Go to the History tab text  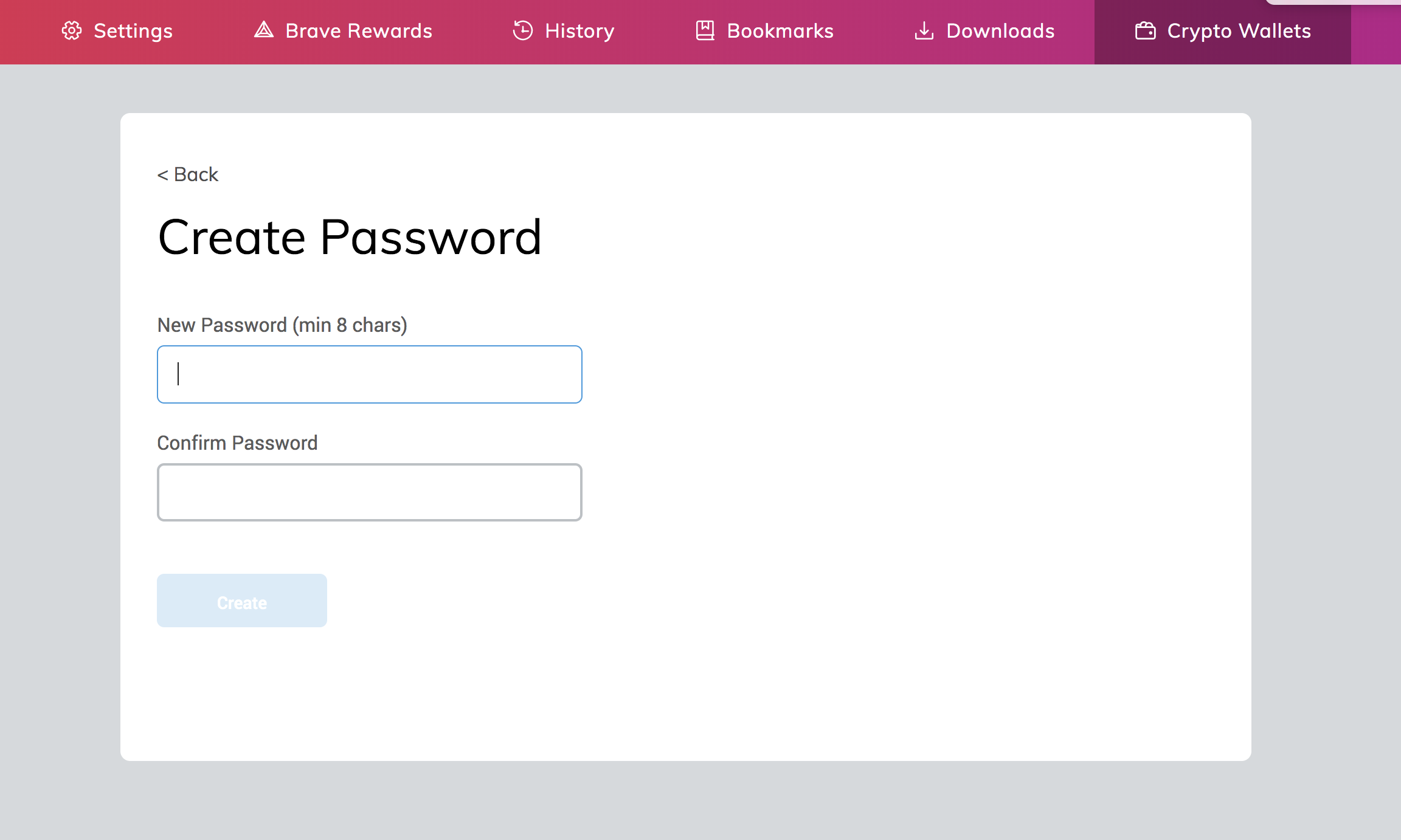tap(579, 31)
